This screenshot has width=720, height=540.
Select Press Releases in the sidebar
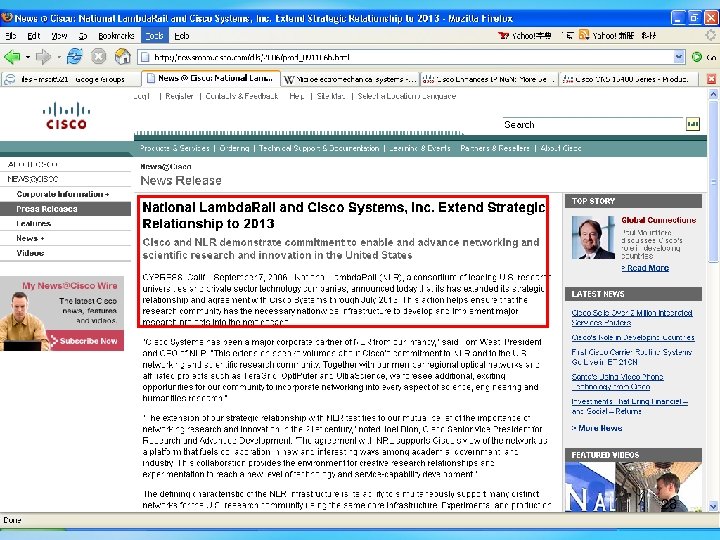pyautogui.click(x=65, y=209)
